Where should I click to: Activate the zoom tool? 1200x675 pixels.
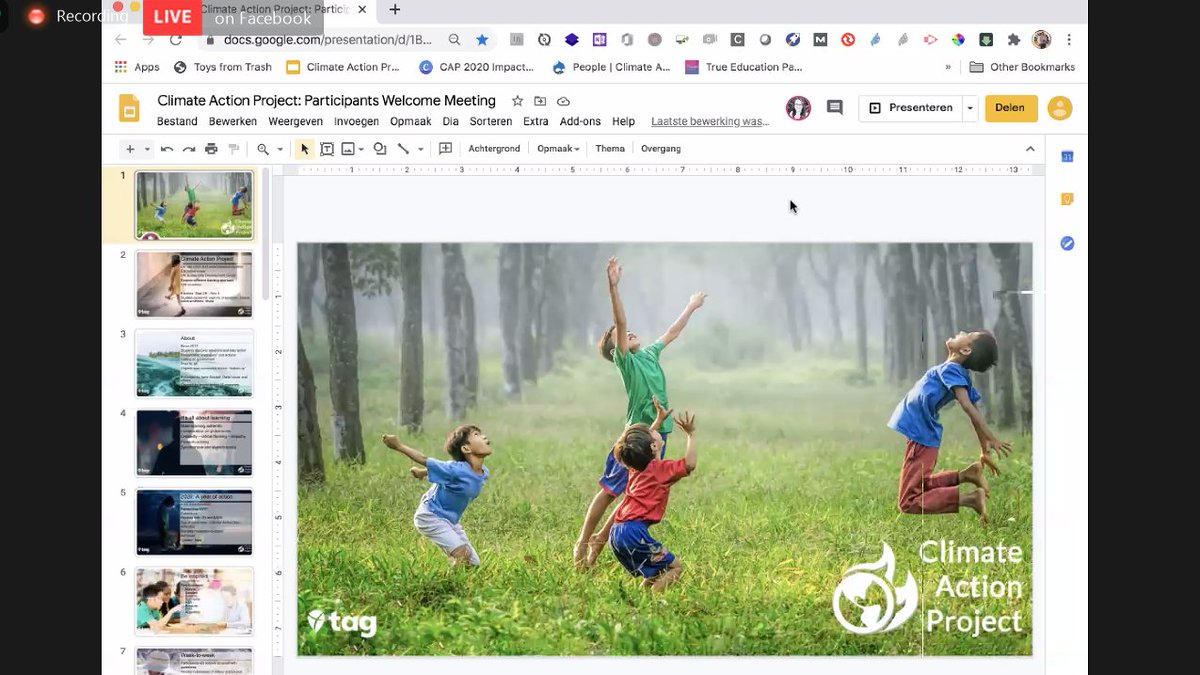pyautogui.click(x=262, y=148)
